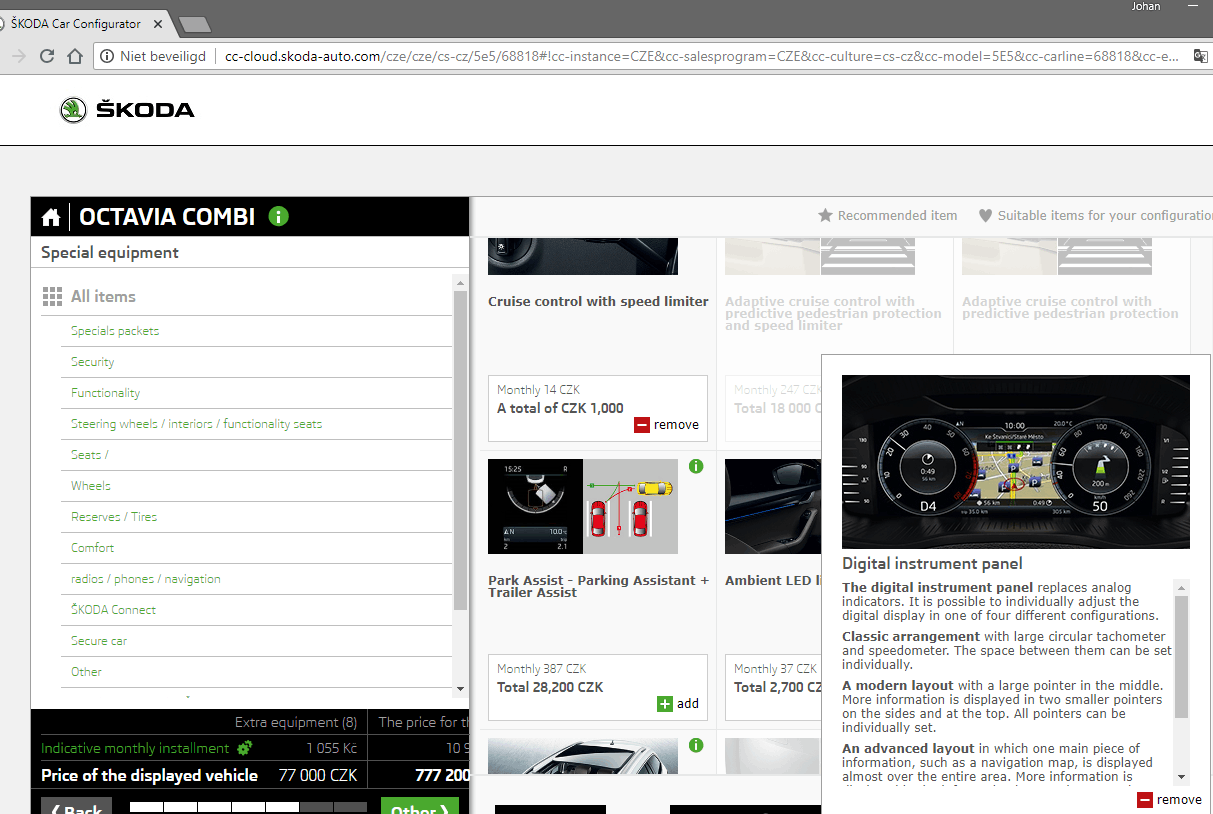The width and height of the screenshot is (1213, 814).
Task: Click the Digital instrument panel heading text
Action: [932, 563]
